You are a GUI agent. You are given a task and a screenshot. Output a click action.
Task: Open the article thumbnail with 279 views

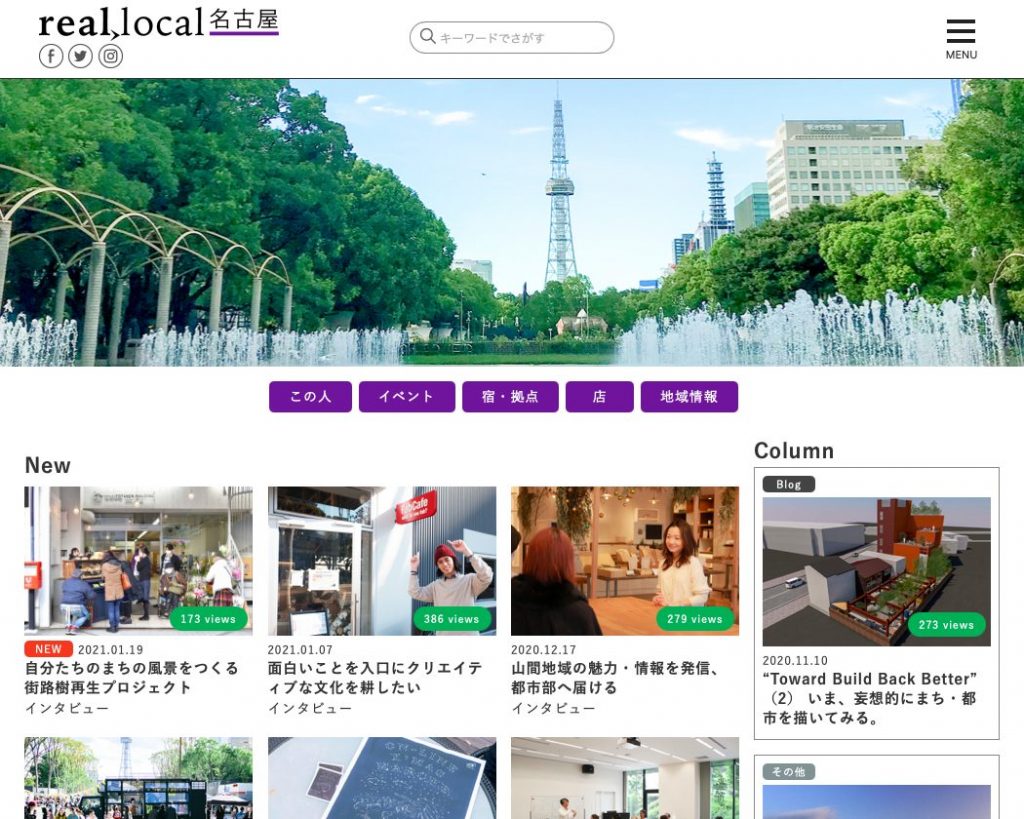625,560
